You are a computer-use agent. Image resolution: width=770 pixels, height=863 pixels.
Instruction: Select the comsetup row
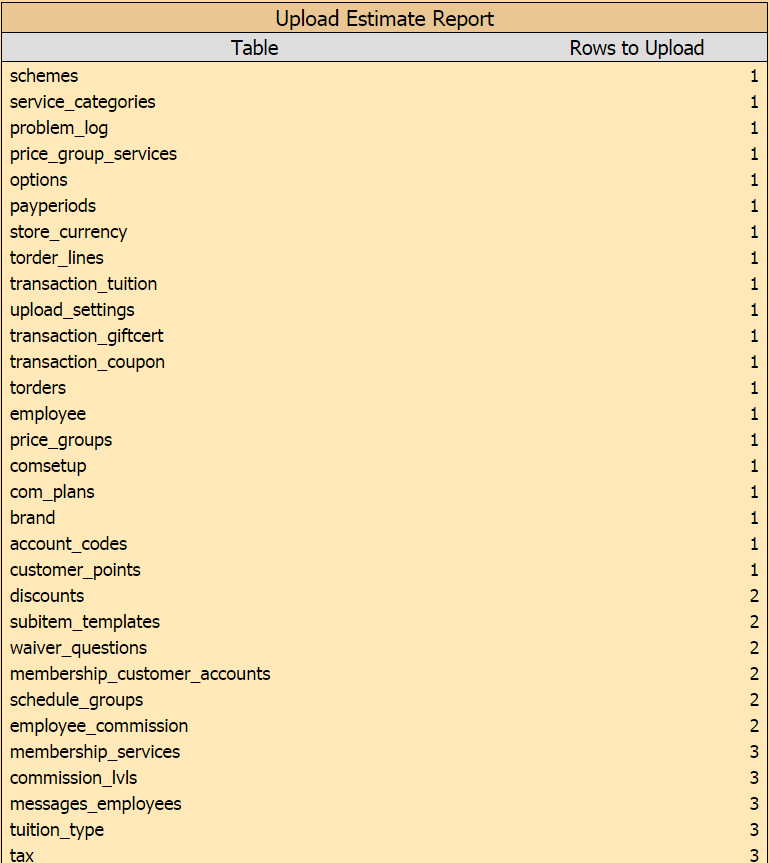click(385, 466)
